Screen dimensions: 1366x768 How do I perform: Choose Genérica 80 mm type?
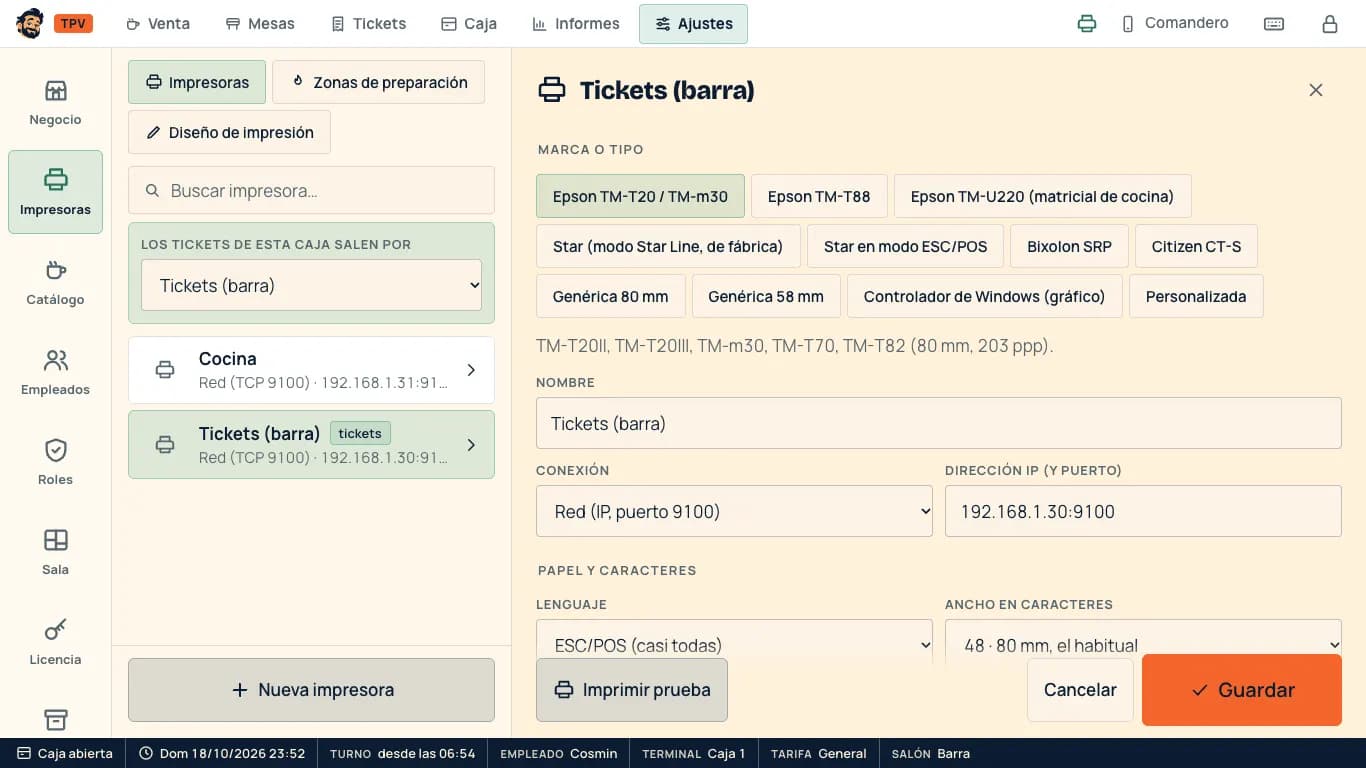click(x=610, y=296)
